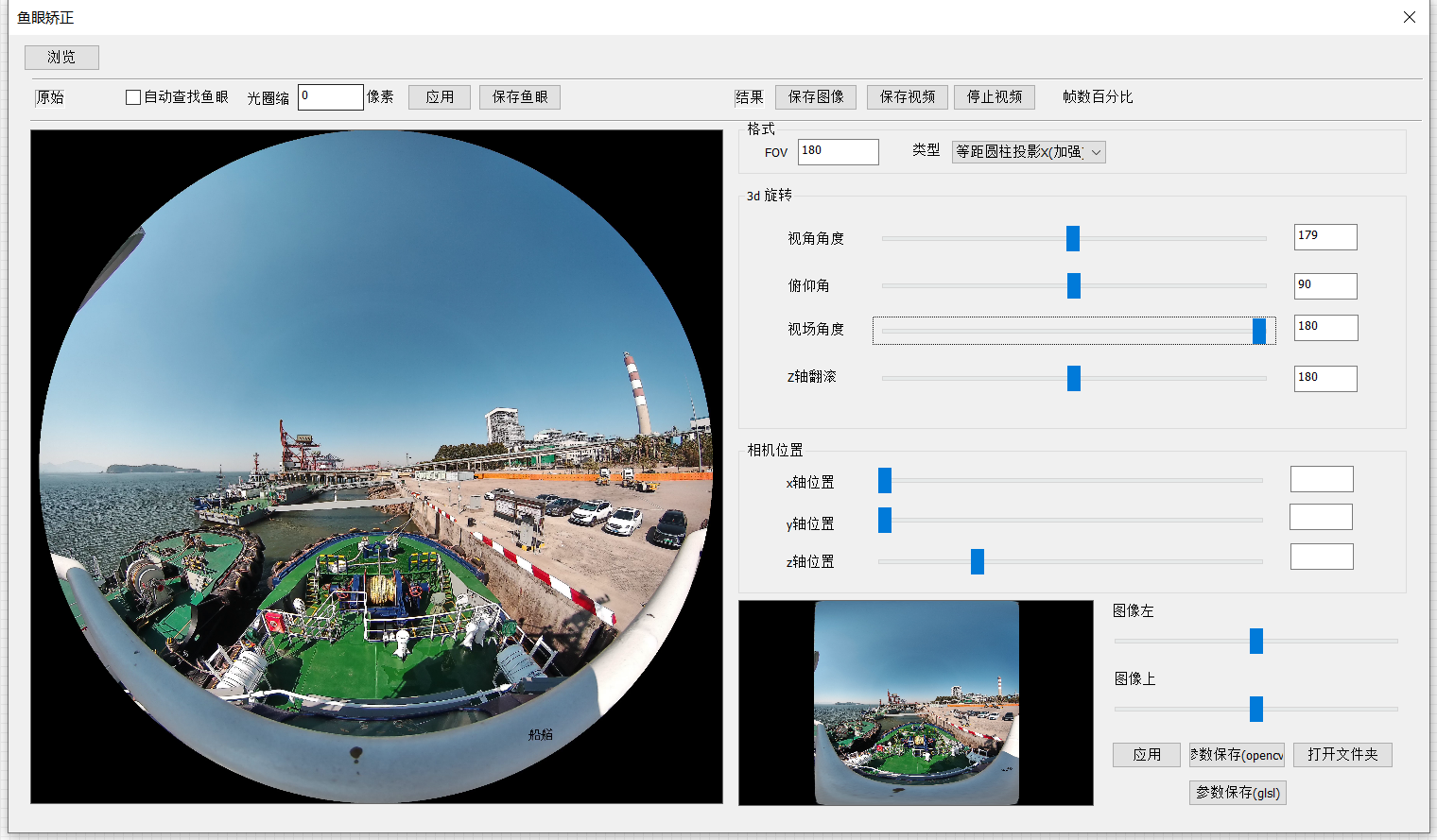Click the 参数保存(glsl) button
This screenshot has height=840, width=1437.
pos(1238,793)
